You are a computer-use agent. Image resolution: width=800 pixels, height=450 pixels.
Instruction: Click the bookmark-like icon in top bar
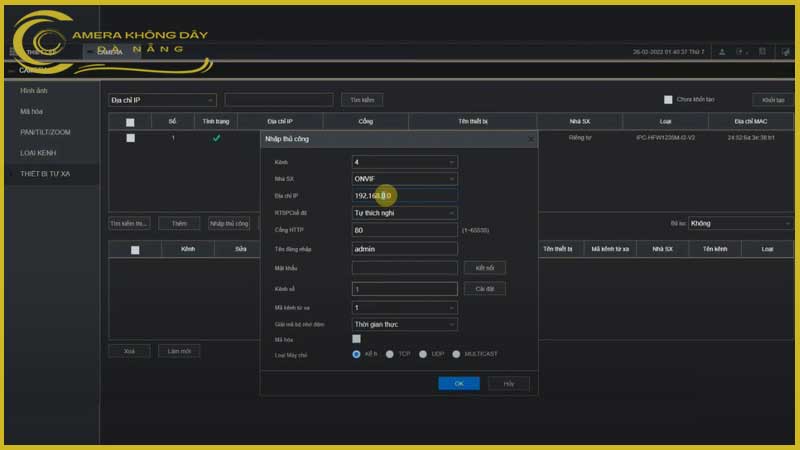click(x=762, y=52)
